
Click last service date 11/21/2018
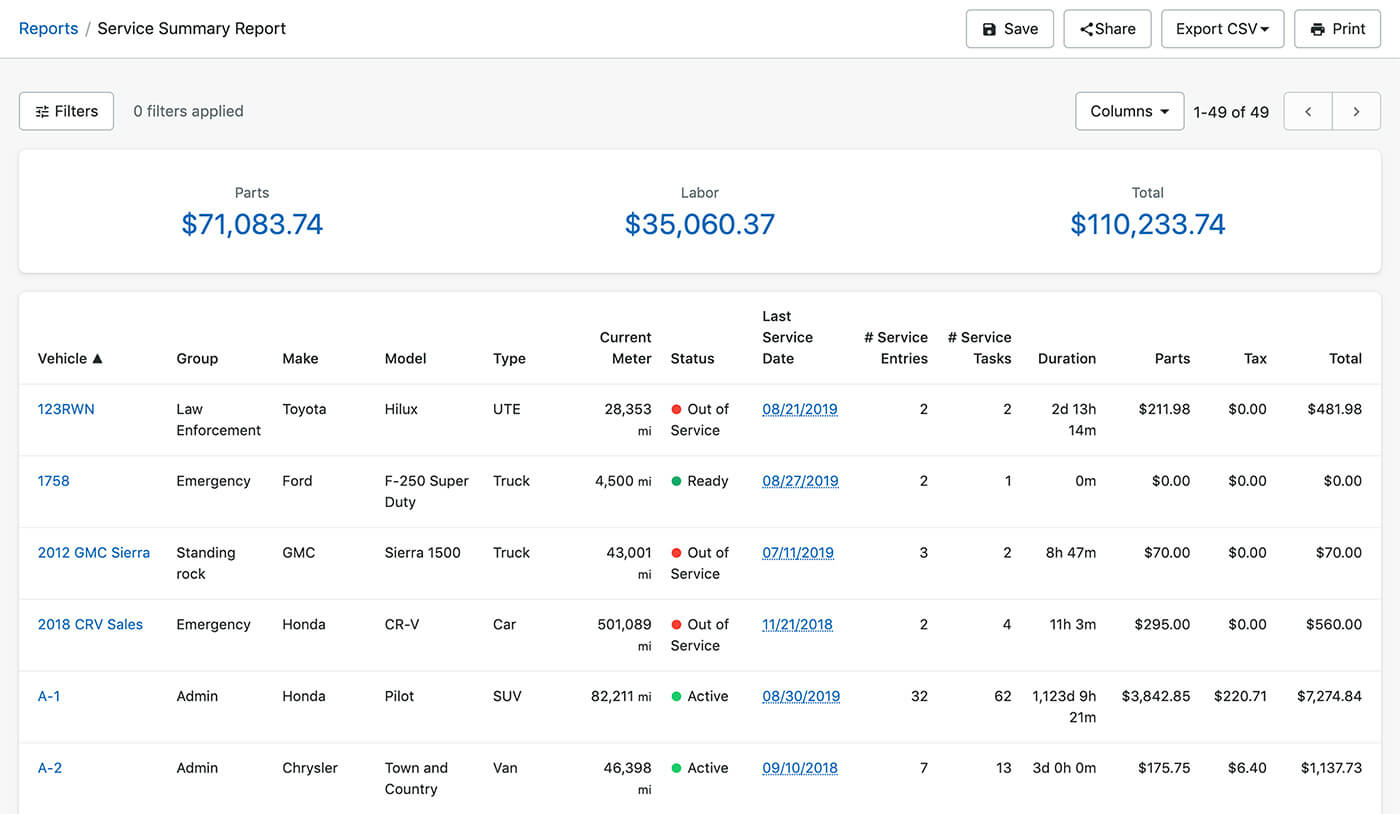point(797,624)
